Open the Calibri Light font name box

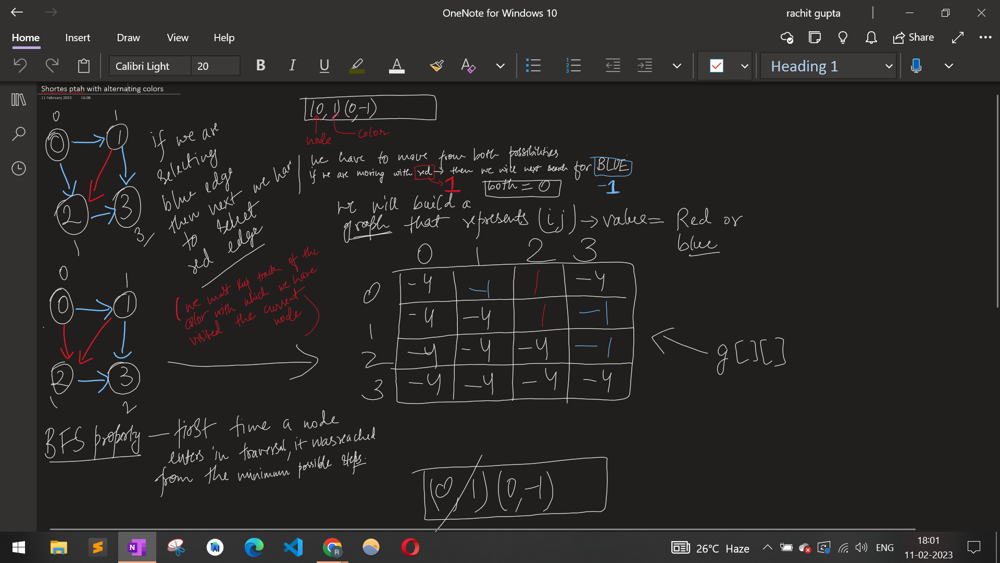click(x=149, y=66)
